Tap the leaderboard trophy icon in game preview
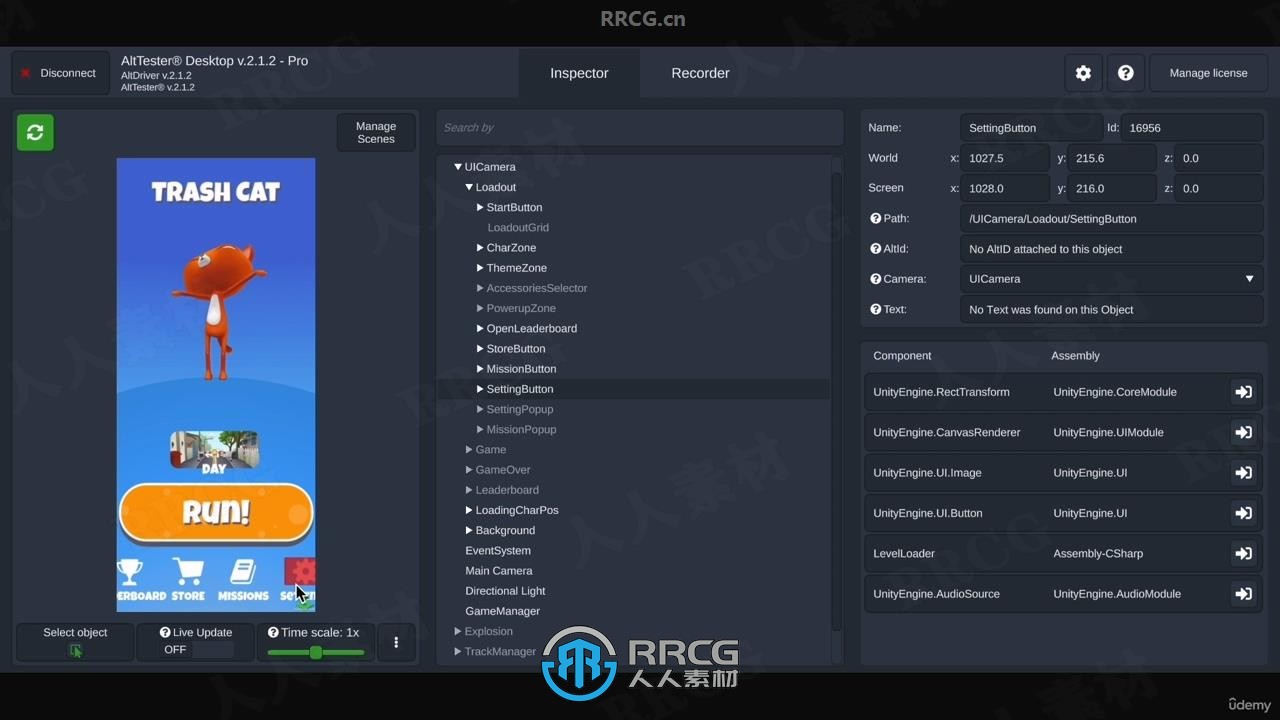 pos(130,571)
